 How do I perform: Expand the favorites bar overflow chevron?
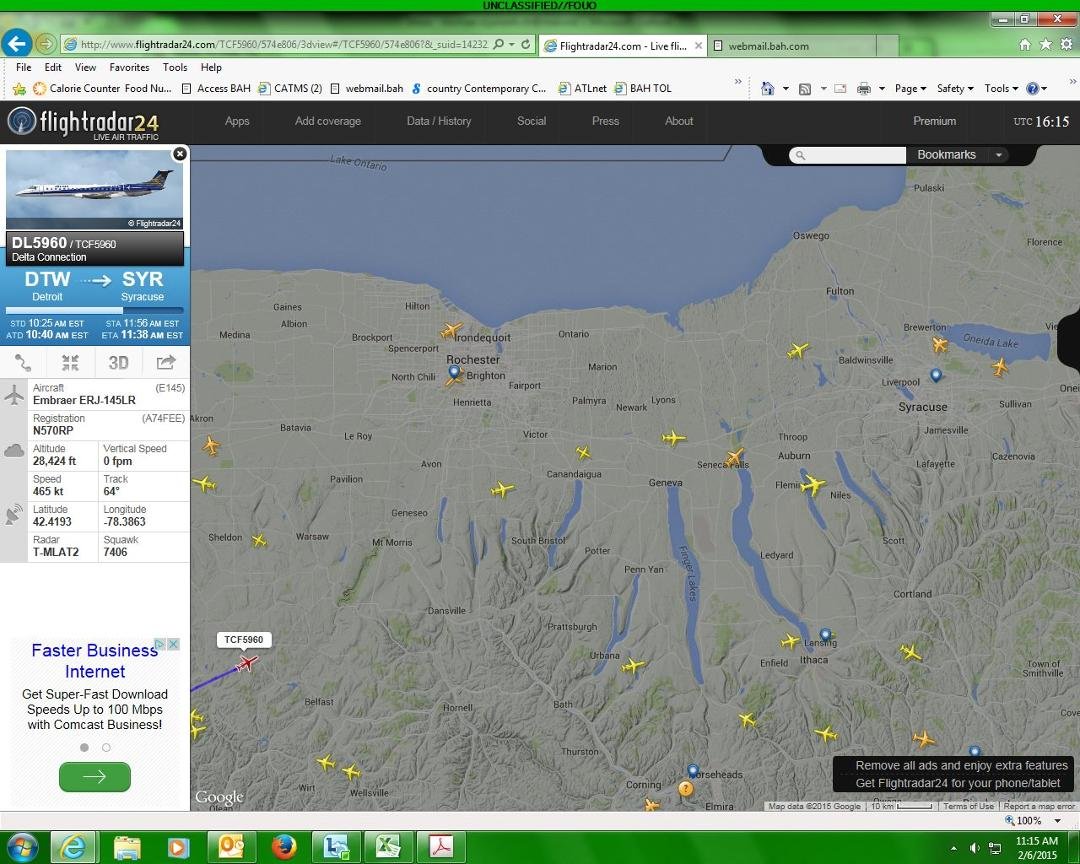(738, 81)
